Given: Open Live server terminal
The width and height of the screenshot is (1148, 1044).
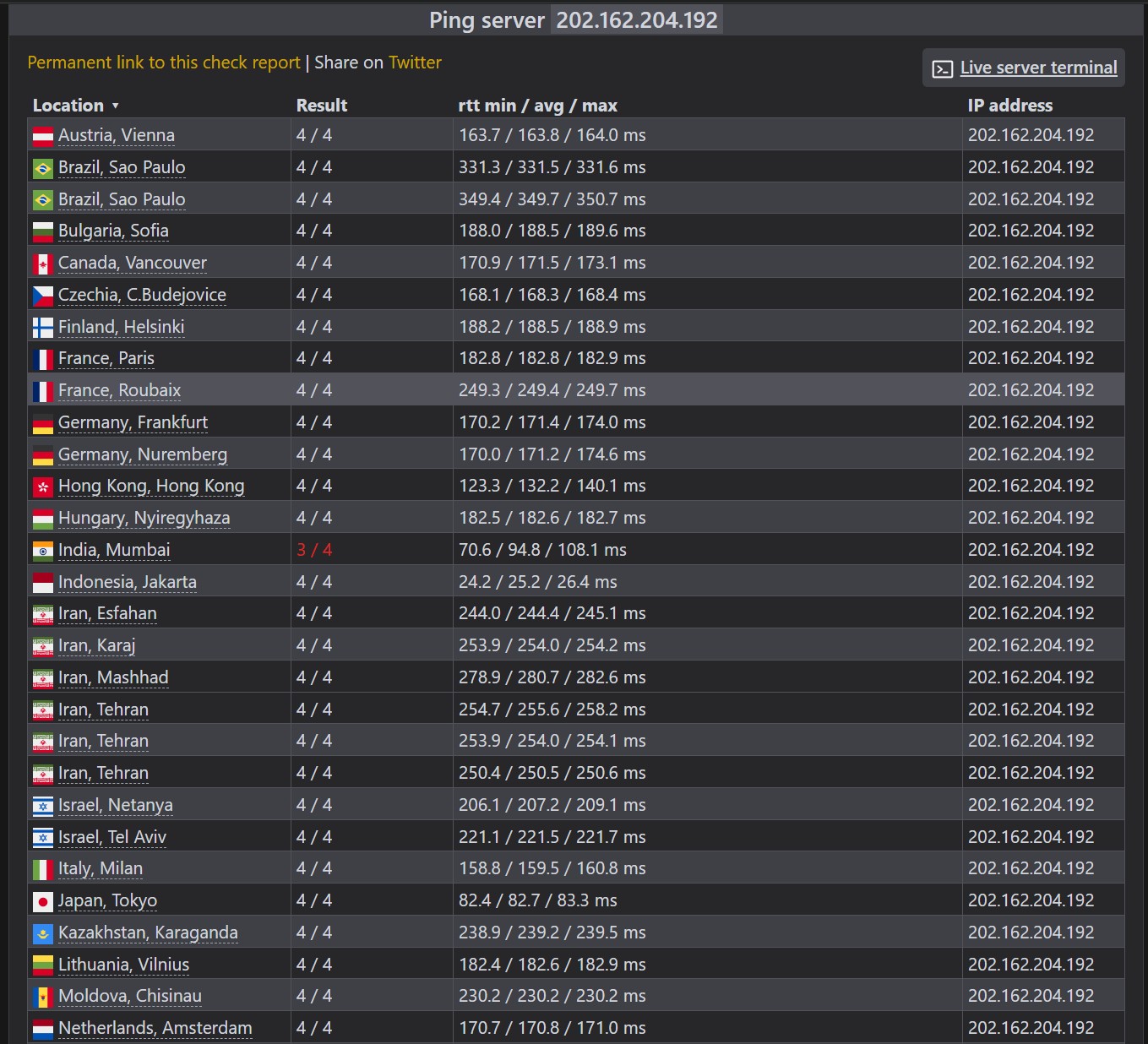Looking at the screenshot, I should click(1038, 68).
